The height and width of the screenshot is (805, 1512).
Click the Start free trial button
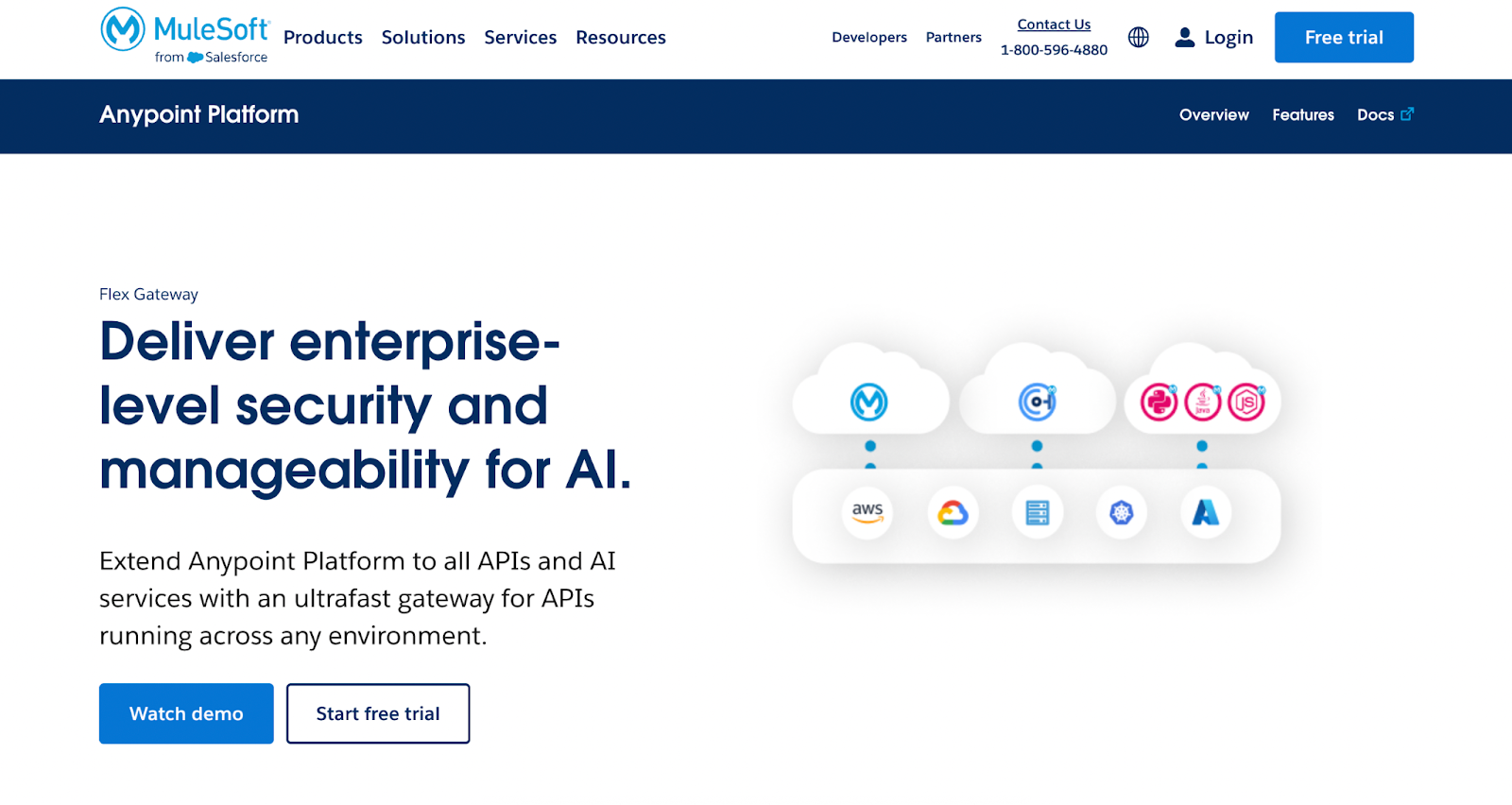click(x=378, y=713)
